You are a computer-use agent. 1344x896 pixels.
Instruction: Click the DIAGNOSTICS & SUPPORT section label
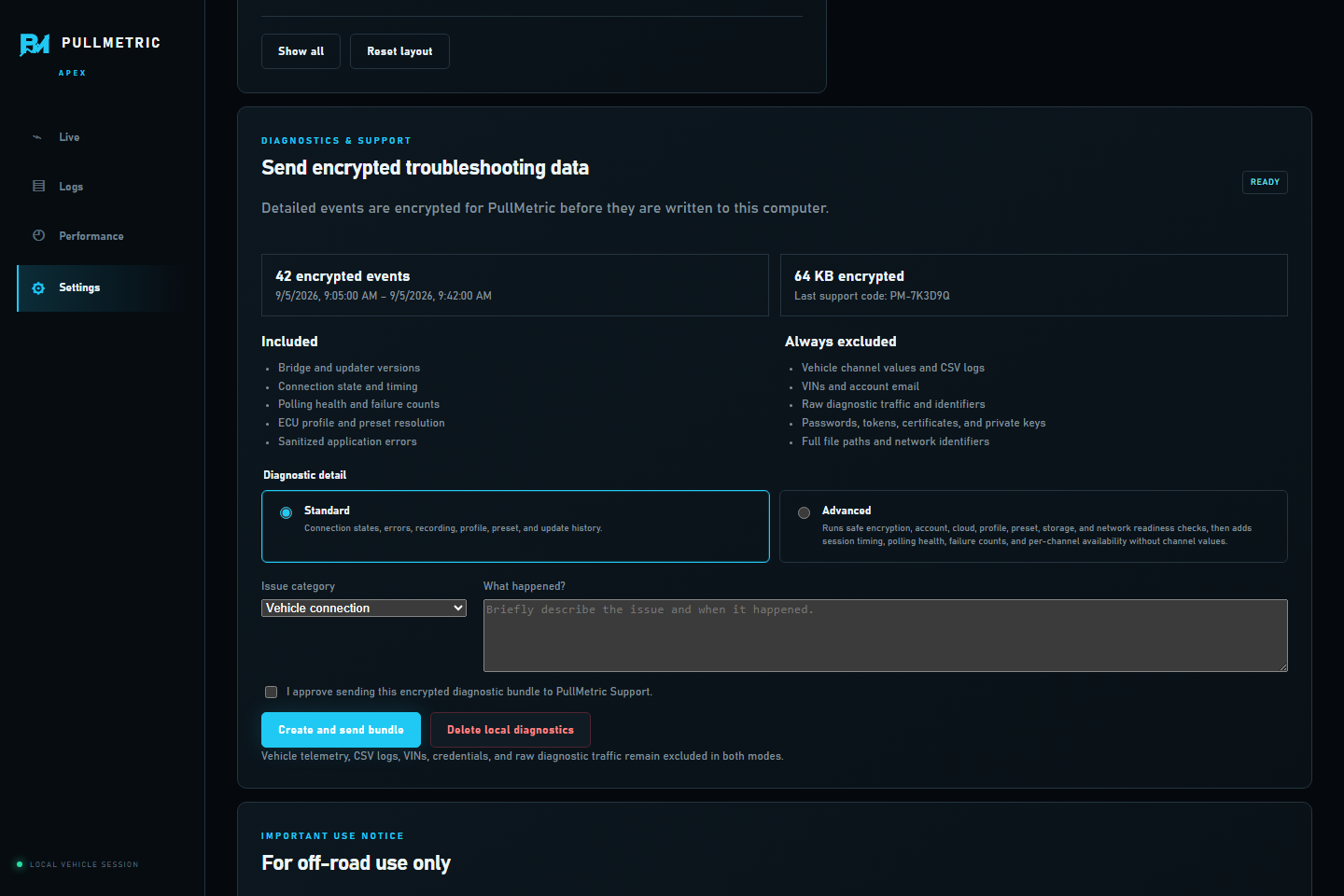pos(336,141)
